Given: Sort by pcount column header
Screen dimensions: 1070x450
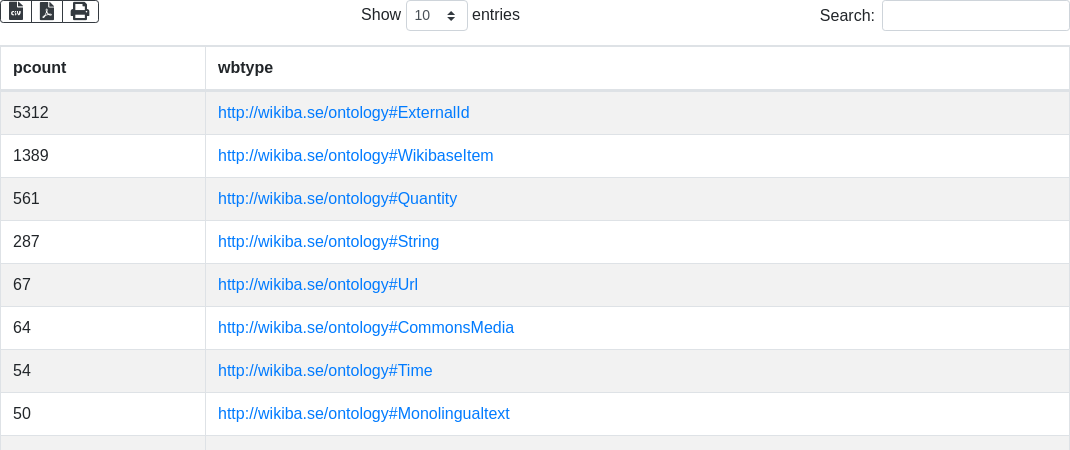Looking at the screenshot, I should pos(103,68).
